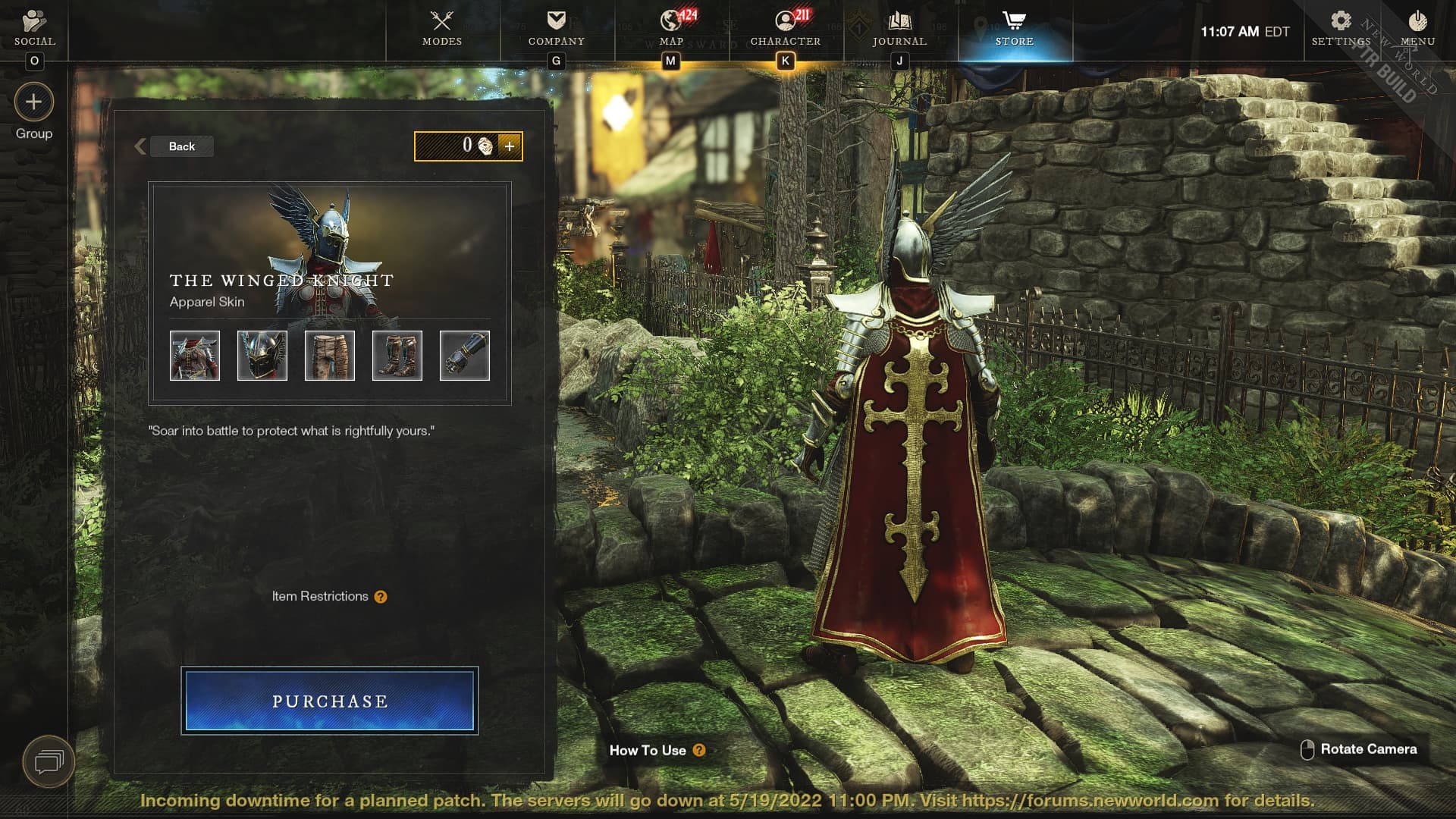Click the Back navigation button
This screenshot has height=819, width=1456.
click(181, 145)
